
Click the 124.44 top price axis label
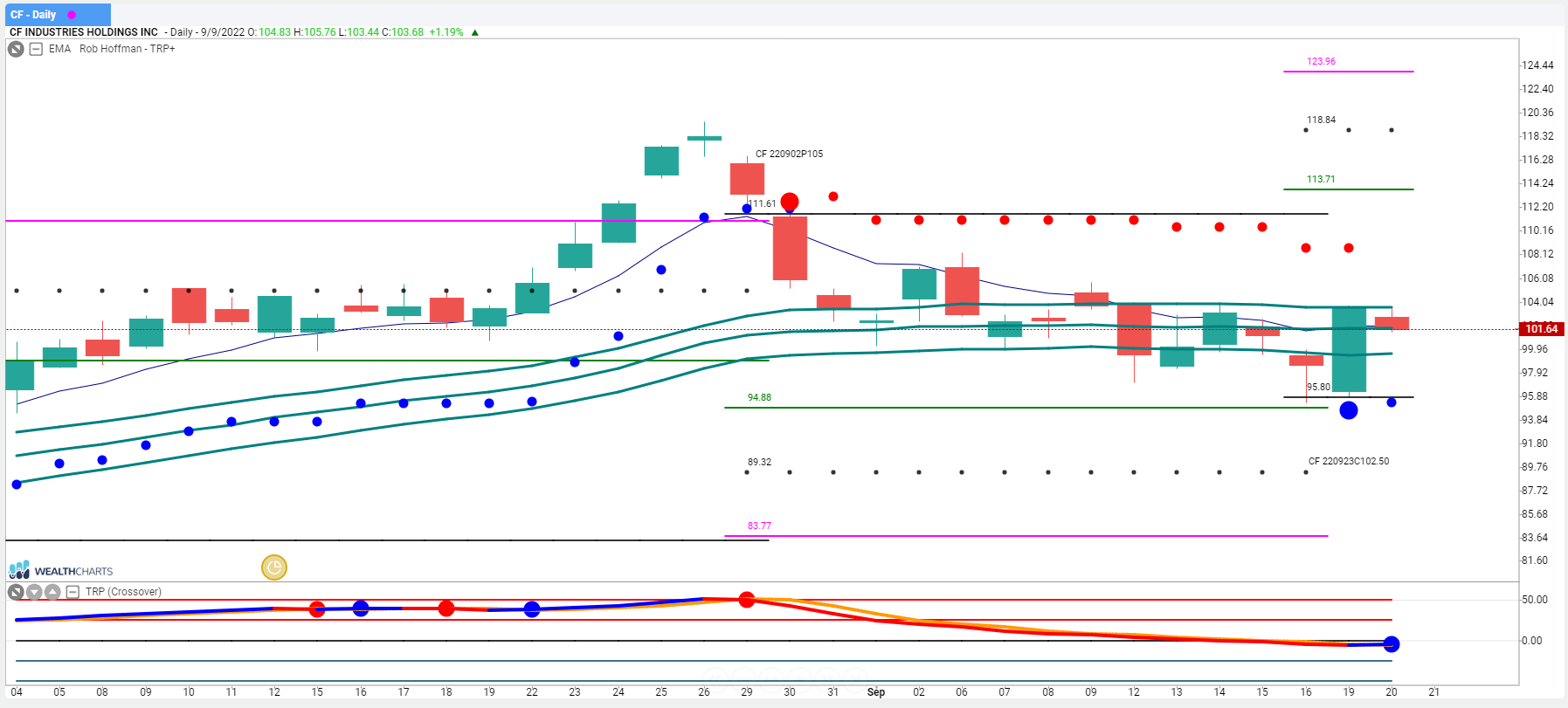click(1537, 65)
